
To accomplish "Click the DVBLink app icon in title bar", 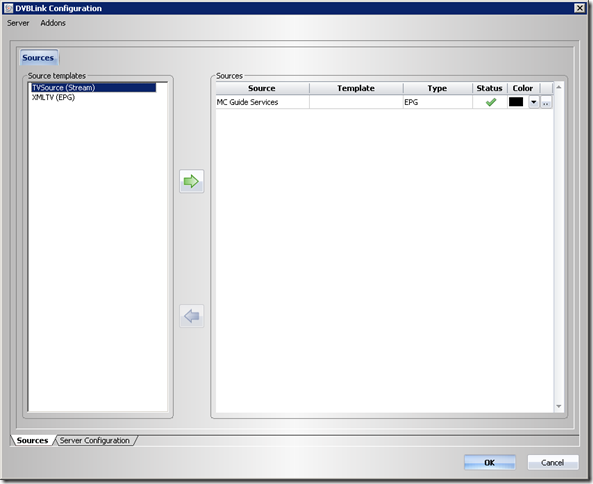I will (8, 8).
